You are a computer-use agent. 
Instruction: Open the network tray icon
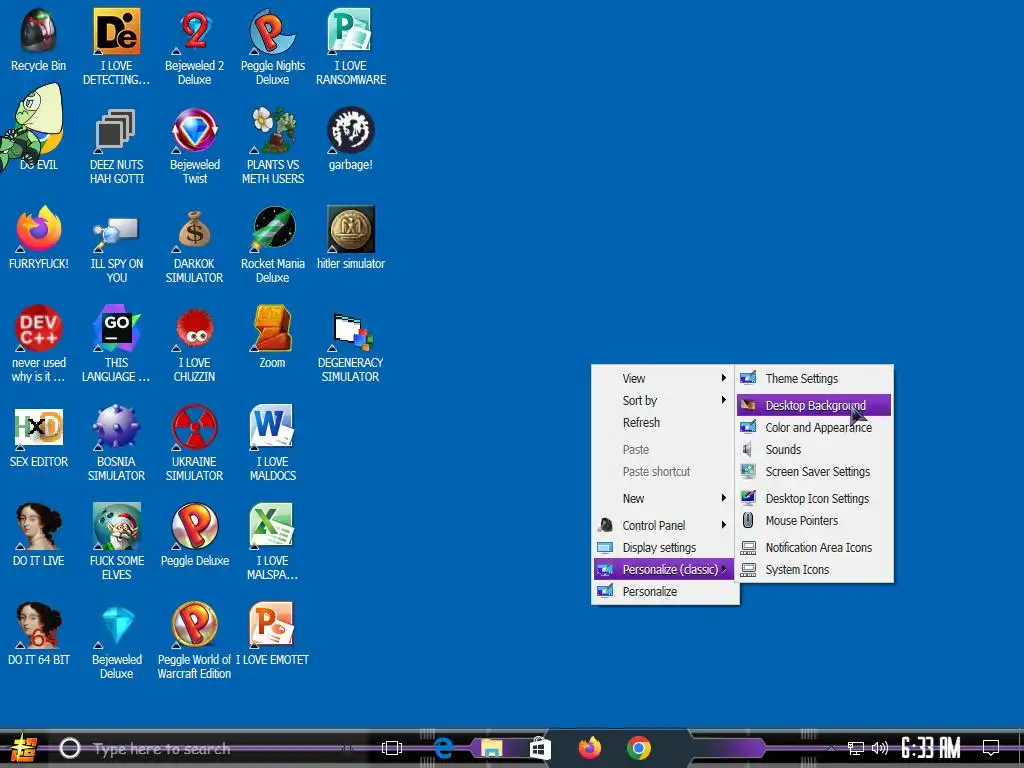coord(856,748)
